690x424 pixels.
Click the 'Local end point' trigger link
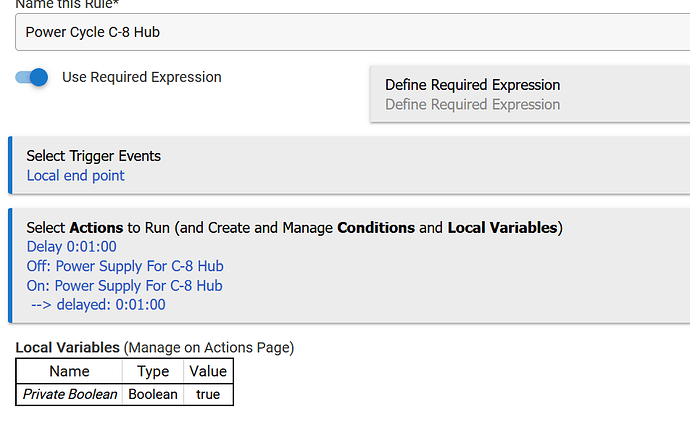[76, 175]
